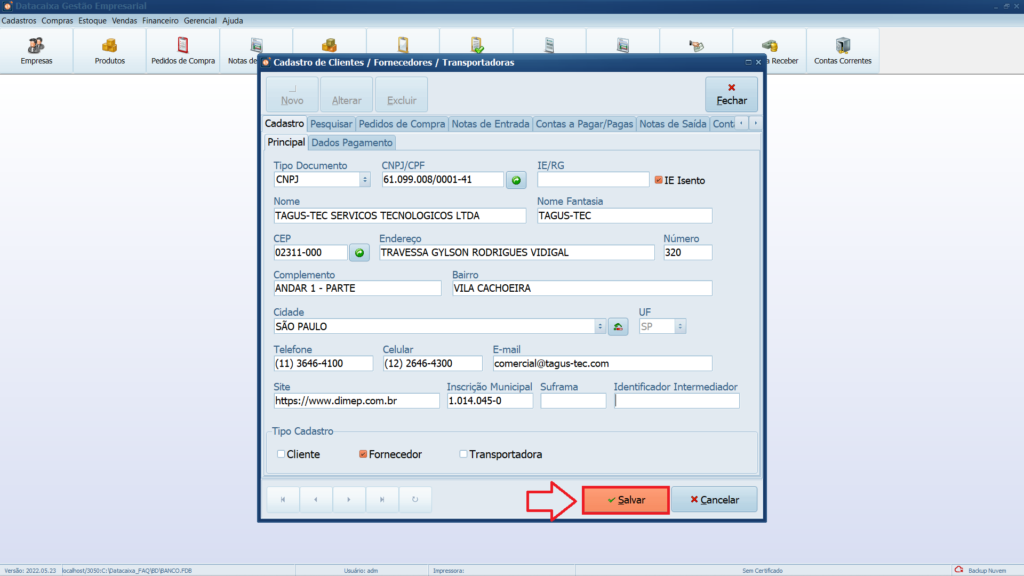
Task: Click the Salvar button
Action: point(625,499)
